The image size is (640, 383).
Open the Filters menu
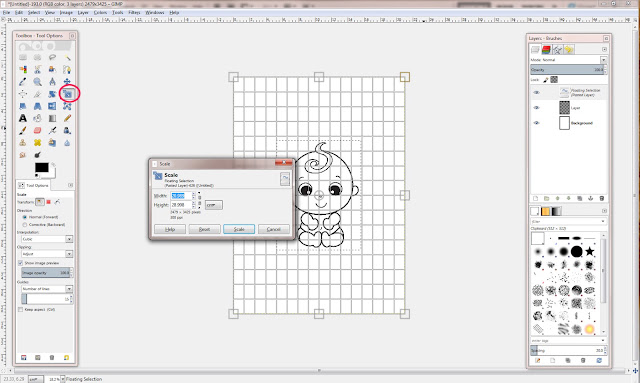pyautogui.click(x=134, y=13)
